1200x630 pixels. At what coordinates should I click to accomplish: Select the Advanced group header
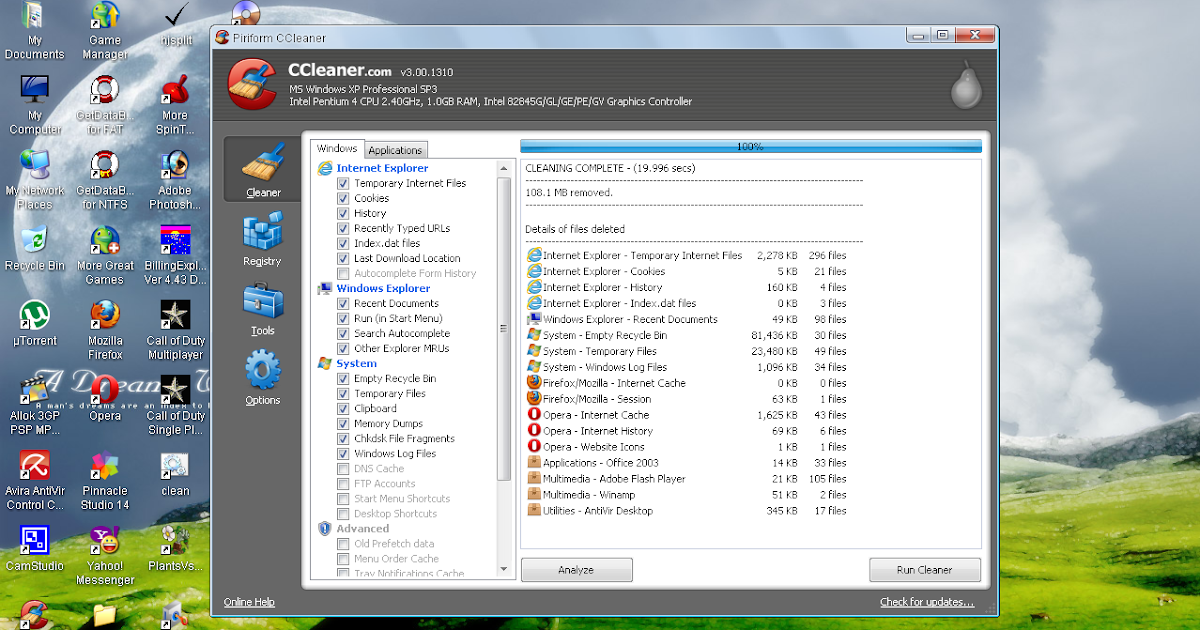tap(362, 528)
